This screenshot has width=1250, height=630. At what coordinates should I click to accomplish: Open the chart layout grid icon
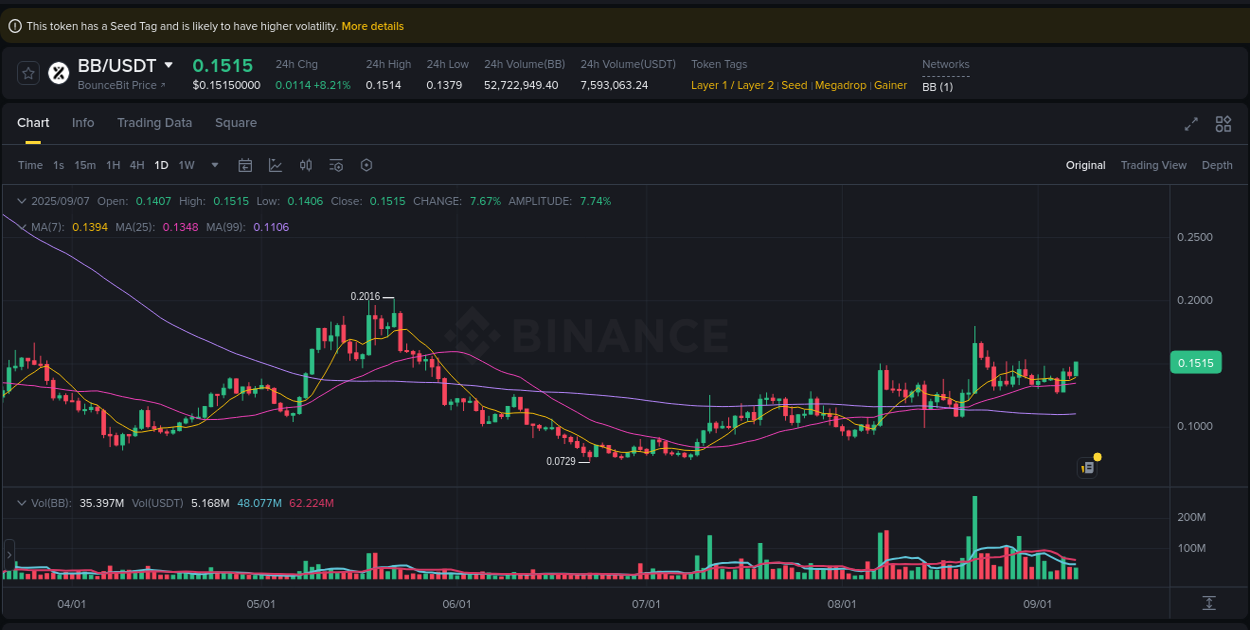[x=1222, y=124]
